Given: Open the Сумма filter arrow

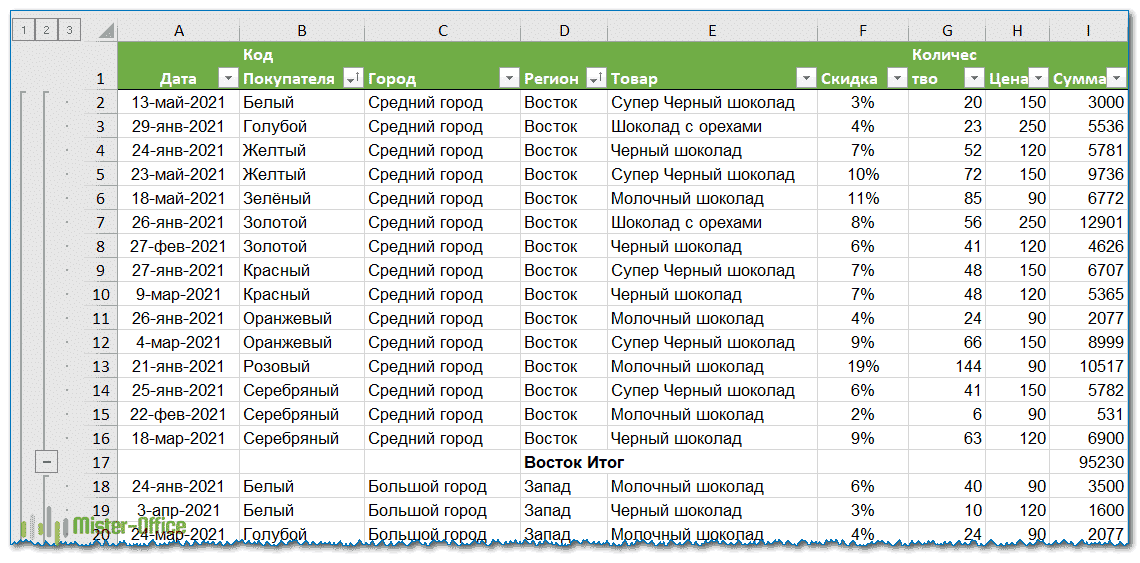Looking at the screenshot, I should pos(1116,79).
